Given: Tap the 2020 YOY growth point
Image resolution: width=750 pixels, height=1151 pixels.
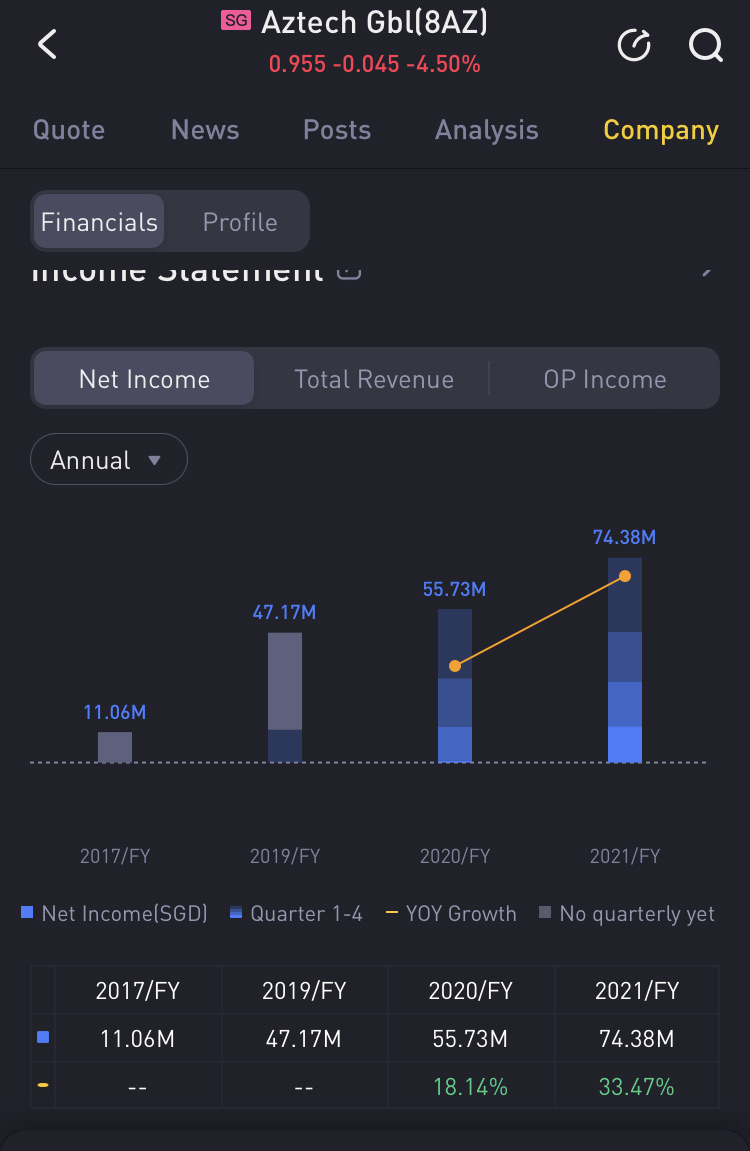Looking at the screenshot, I should [x=455, y=666].
